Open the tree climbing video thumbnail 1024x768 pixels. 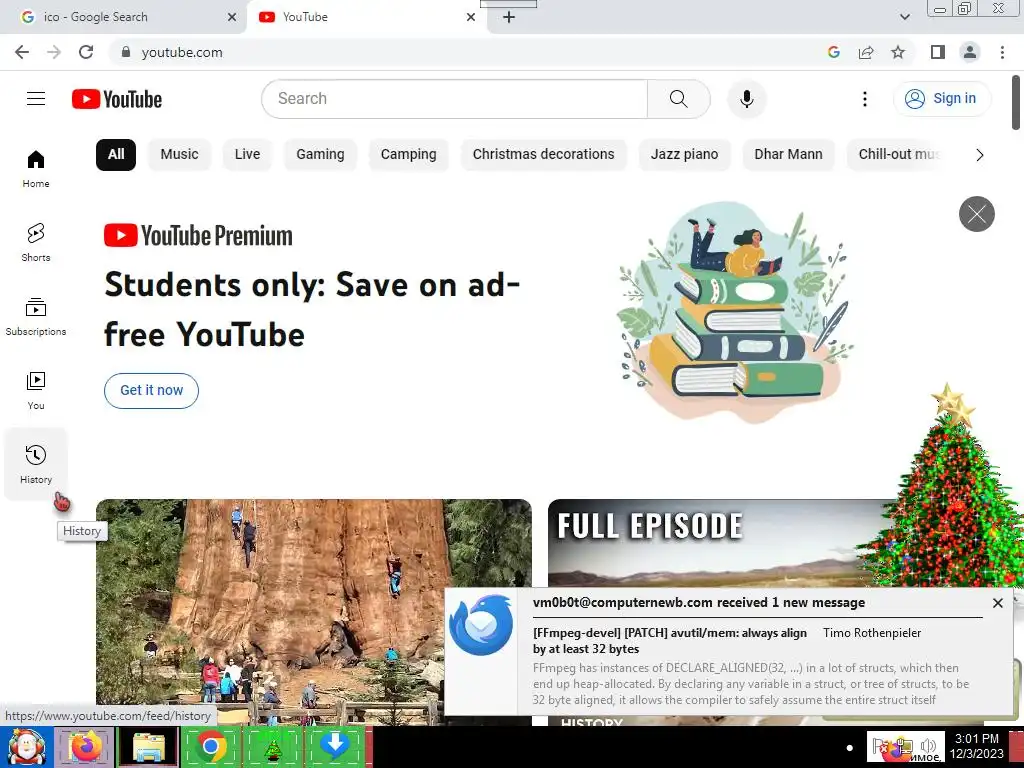[x=313, y=612]
